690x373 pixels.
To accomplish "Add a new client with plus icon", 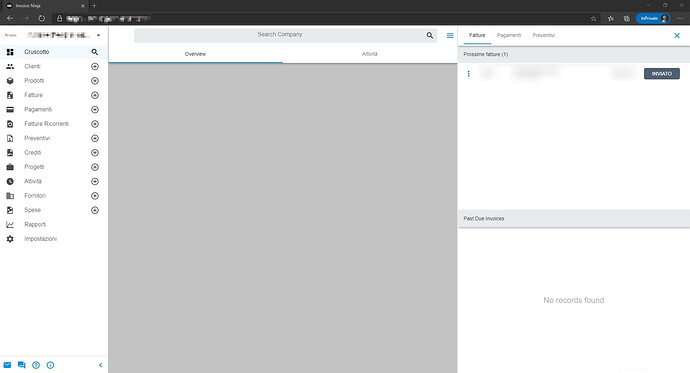I will click(95, 66).
